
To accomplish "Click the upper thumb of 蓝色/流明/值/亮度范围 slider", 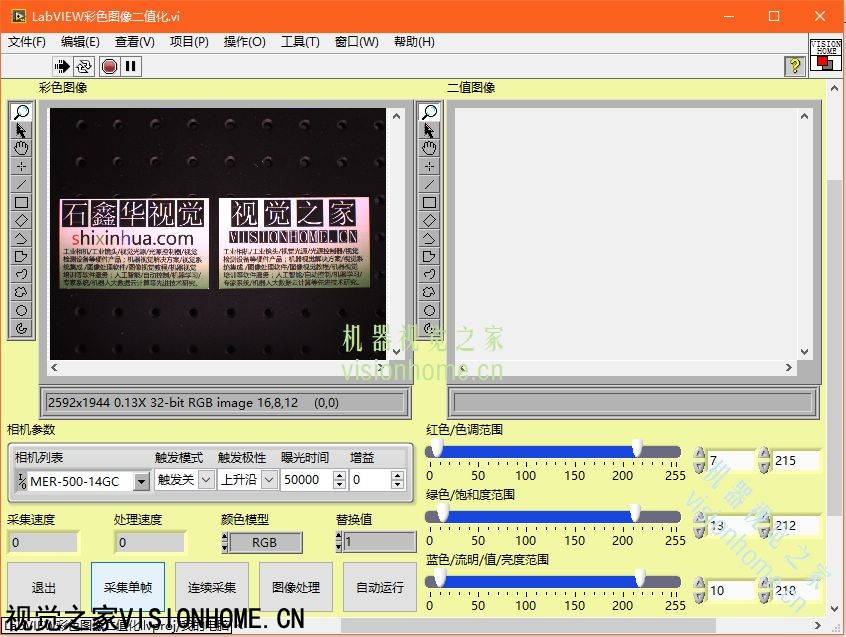I will tap(640, 578).
